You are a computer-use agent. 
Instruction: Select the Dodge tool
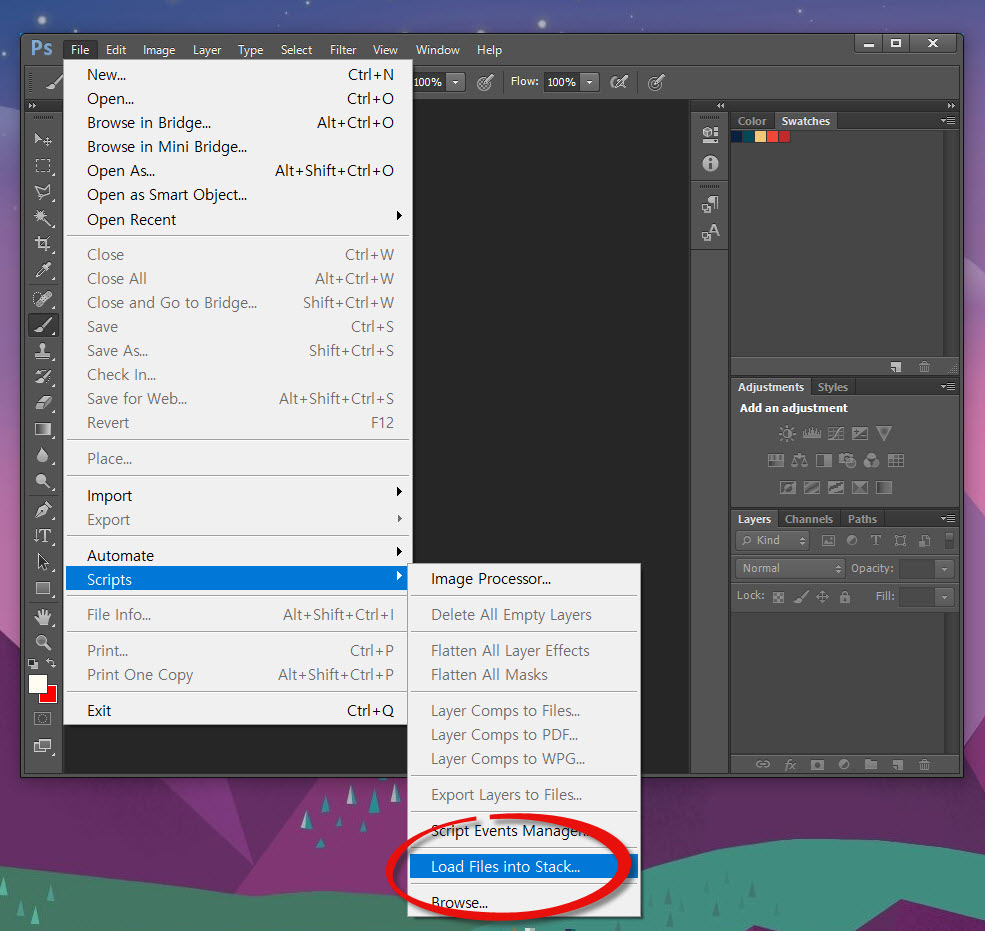(x=43, y=481)
